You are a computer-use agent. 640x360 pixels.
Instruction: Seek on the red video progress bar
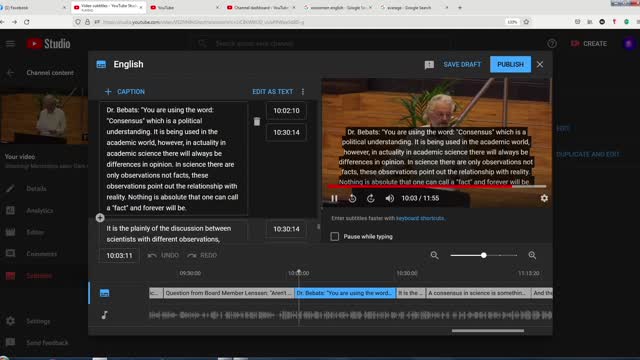point(437,187)
